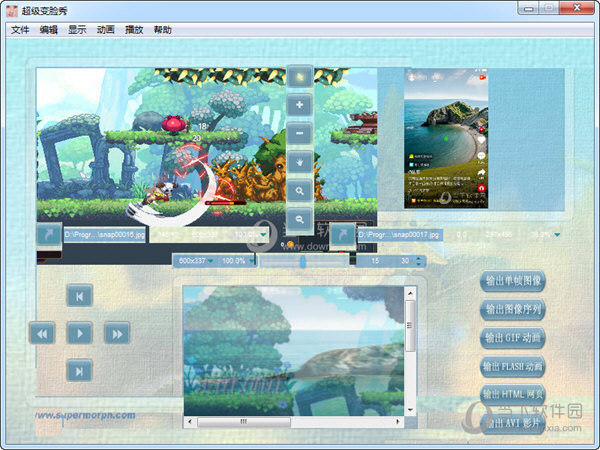Open the 帮助 menu
Image resolution: width=600 pixels, height=450 pixels.
tap(163, 30)
